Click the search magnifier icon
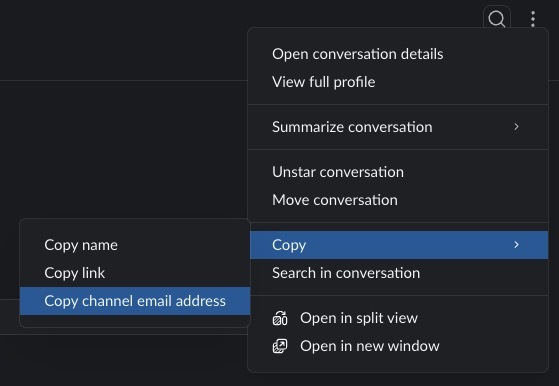This screenshot has width=559, height=386. coord(497,19)
